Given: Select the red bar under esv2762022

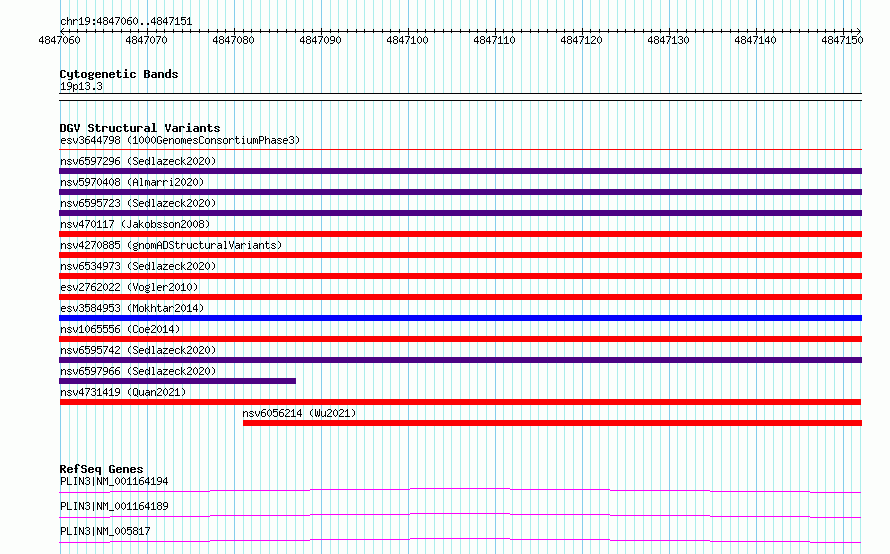Looking at the screenshot, I should coord(460,297).
